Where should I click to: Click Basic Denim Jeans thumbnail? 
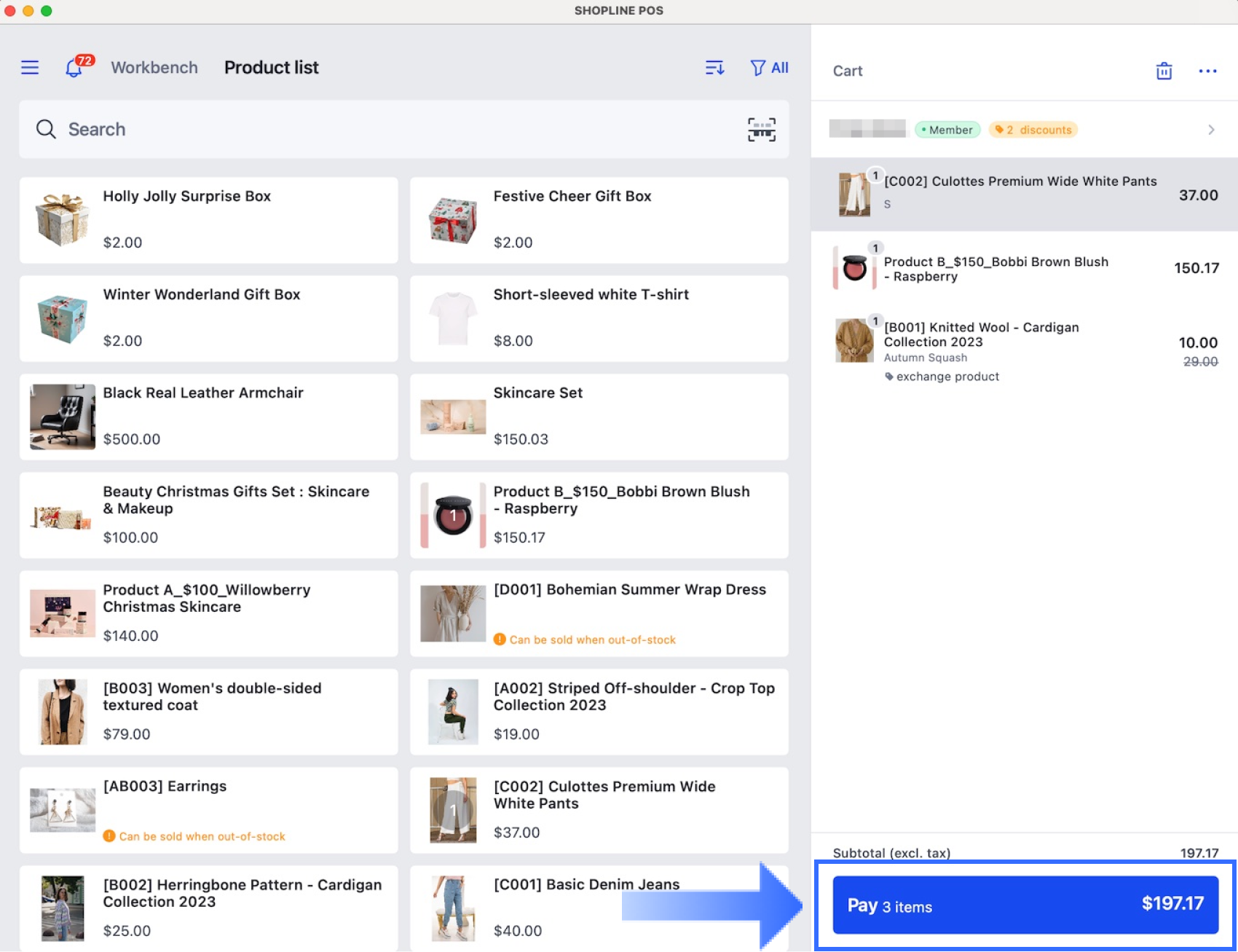pos(453,908)
